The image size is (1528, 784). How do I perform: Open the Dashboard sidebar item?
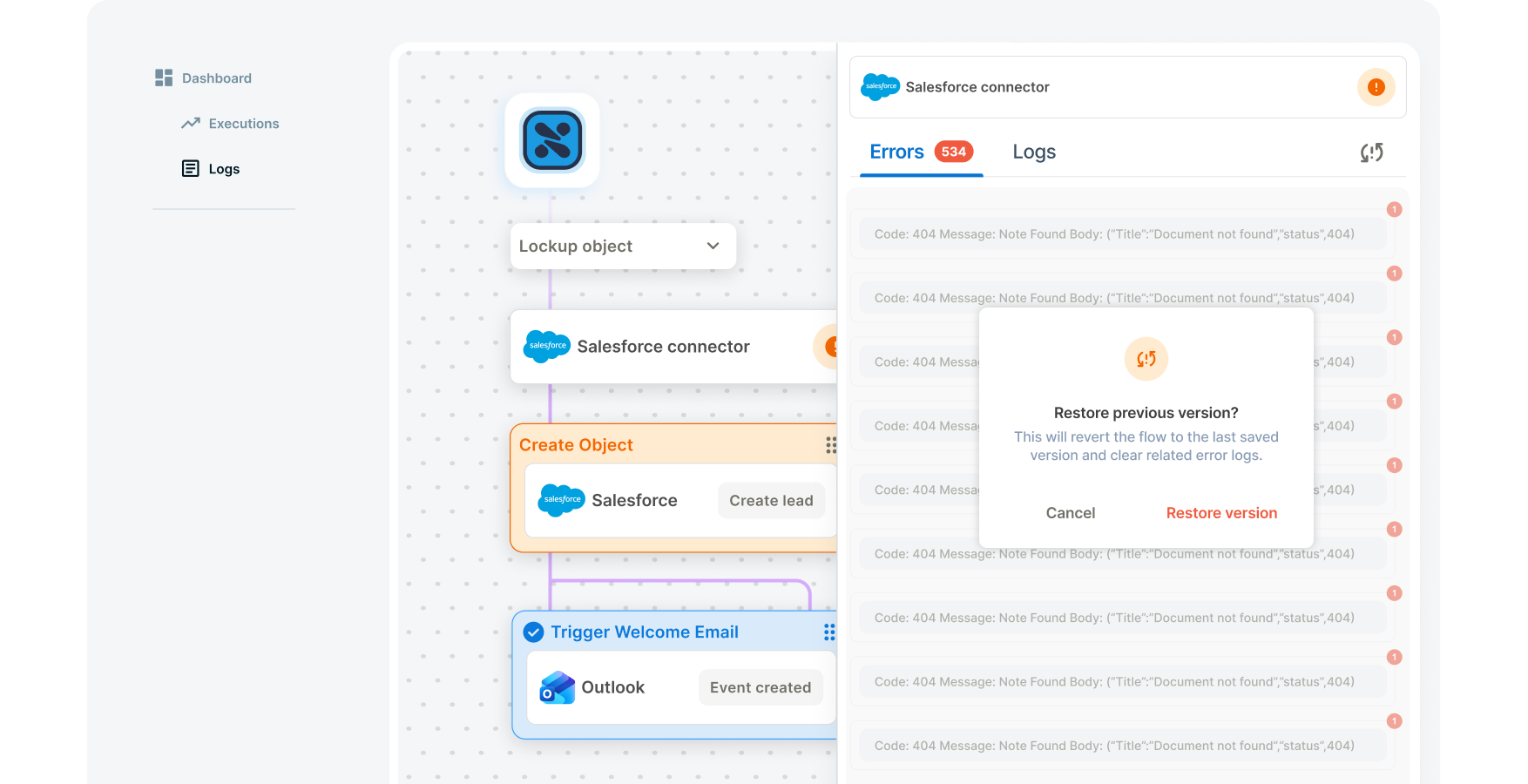203,78
